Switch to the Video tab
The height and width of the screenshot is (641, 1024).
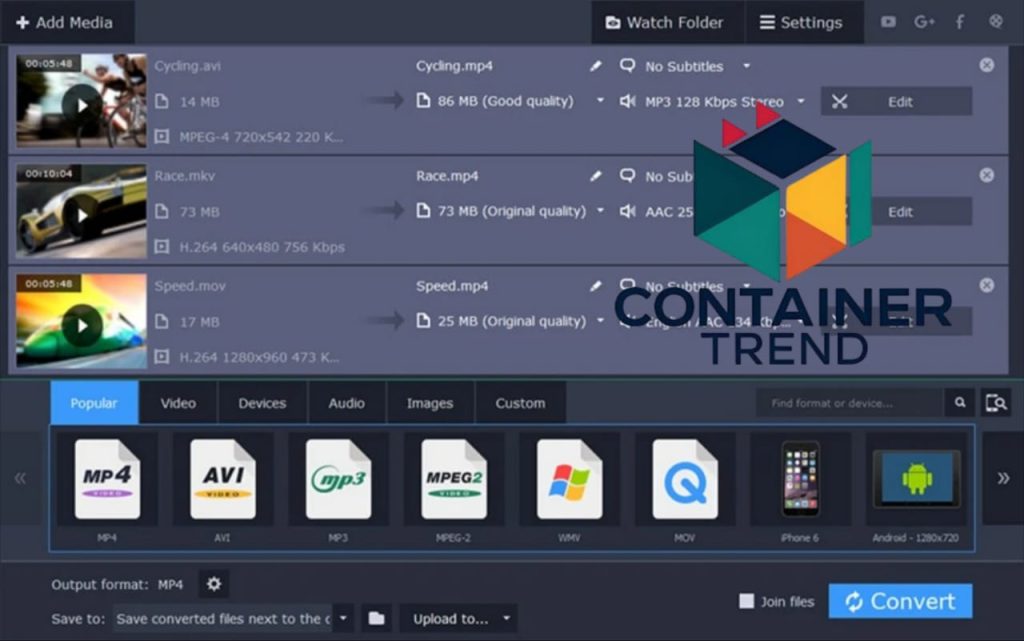178,403
